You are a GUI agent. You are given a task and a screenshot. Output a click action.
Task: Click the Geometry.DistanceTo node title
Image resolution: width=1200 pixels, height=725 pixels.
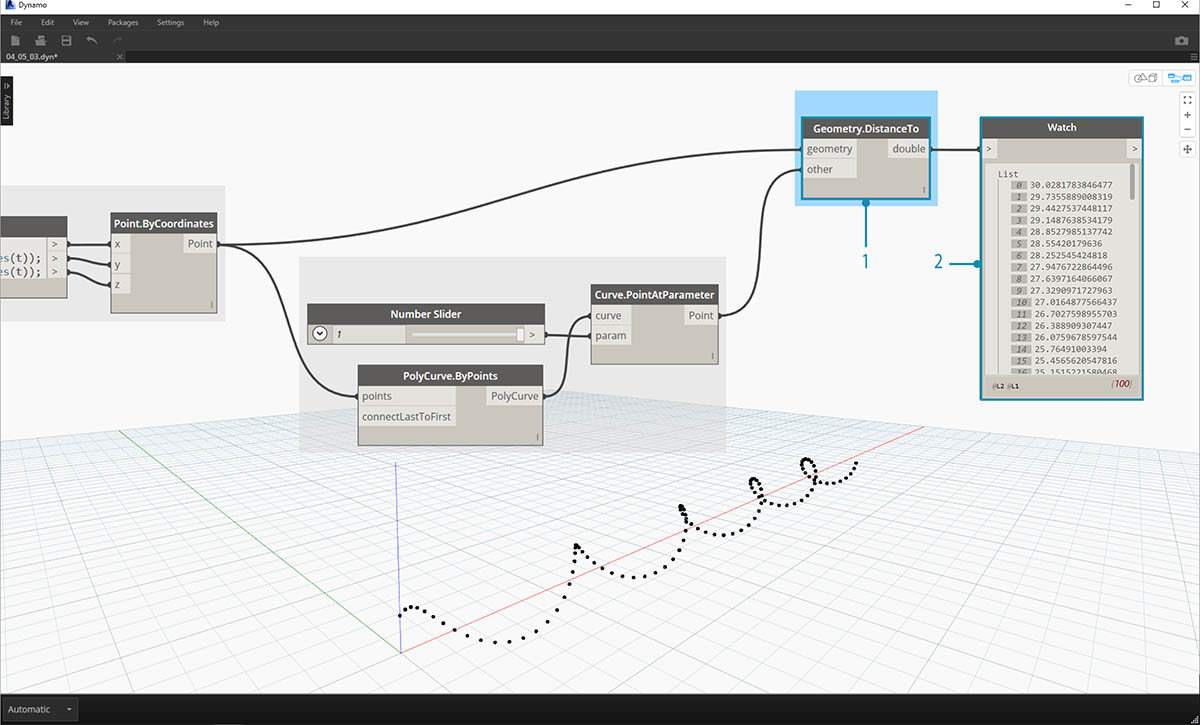point(865,129)
